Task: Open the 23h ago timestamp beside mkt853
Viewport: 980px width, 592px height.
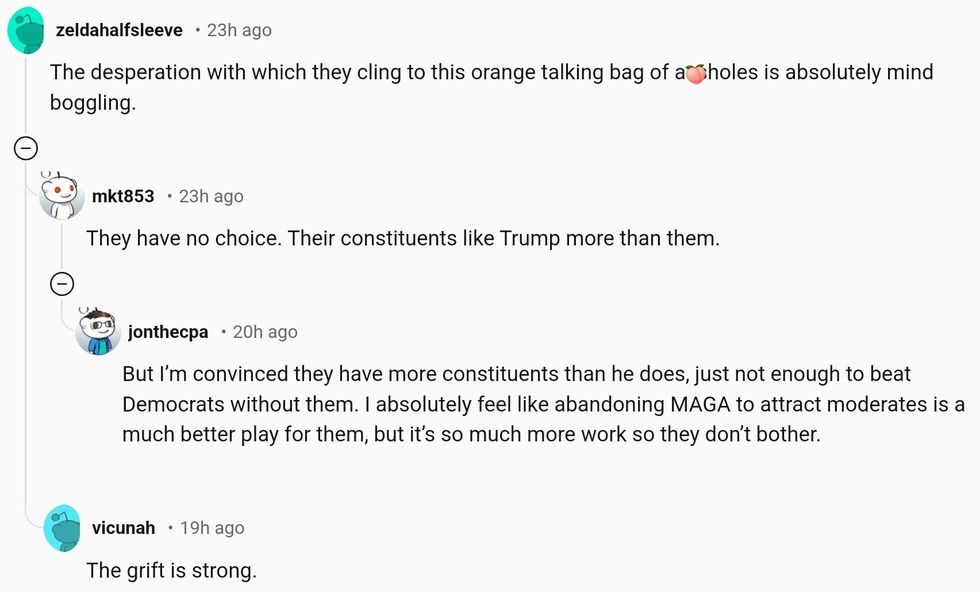Action: click(x=211, y=196)
